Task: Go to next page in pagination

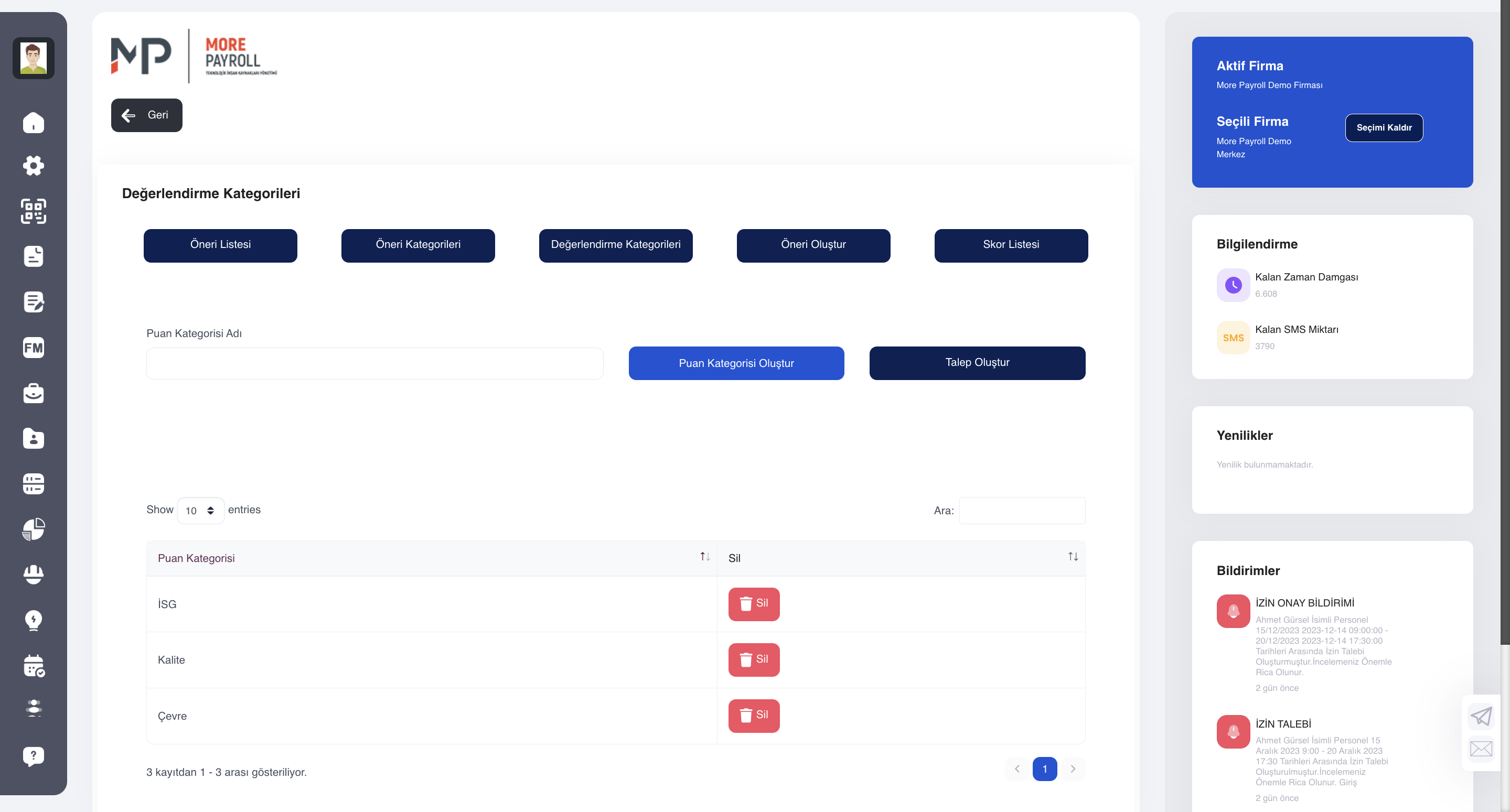Action: coord(1073,768)
